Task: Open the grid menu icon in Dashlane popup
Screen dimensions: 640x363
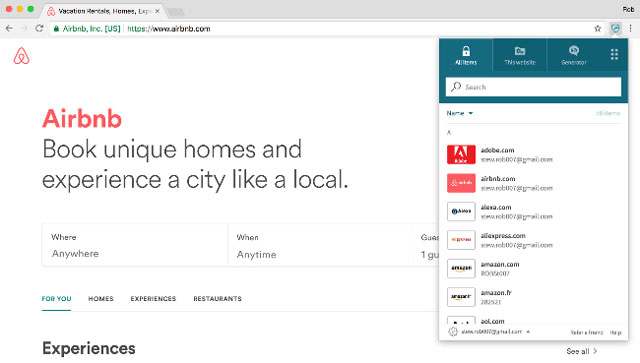Action: tap(614, 54)
